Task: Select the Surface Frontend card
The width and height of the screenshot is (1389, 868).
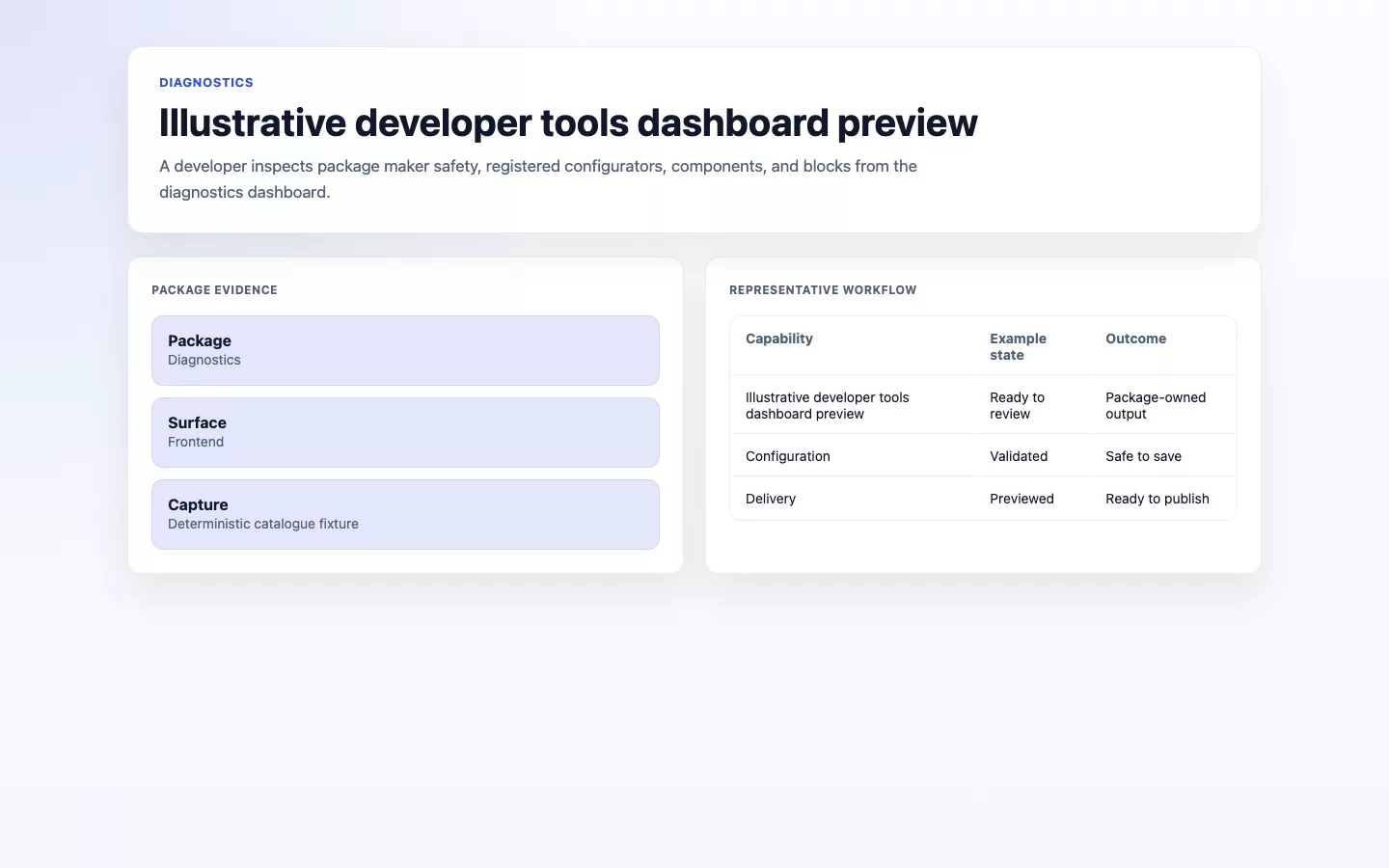Action: coord(405,432)
